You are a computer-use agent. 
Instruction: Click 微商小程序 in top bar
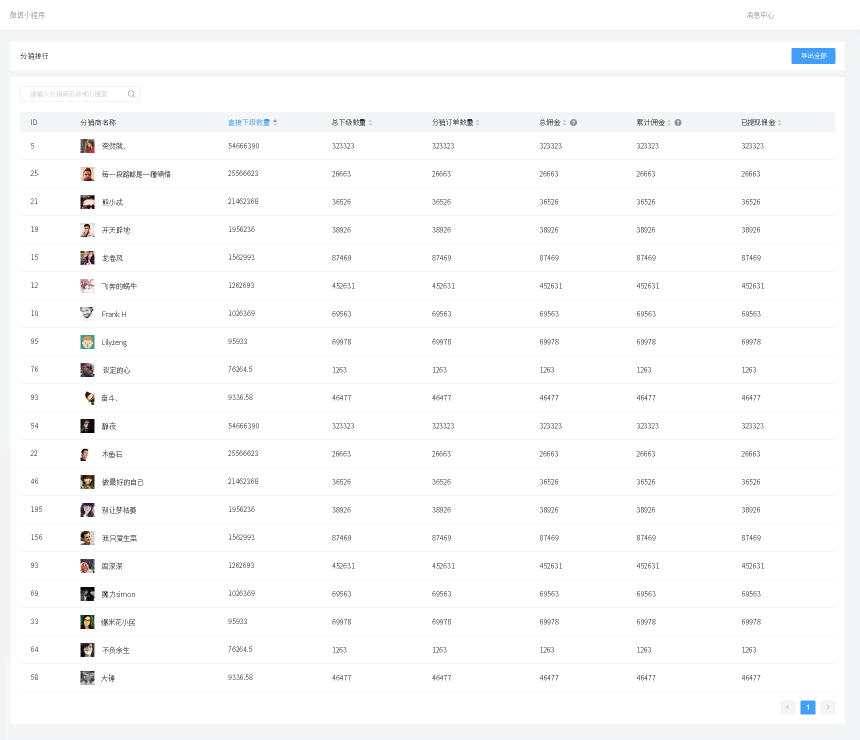(x=27, y=15)
